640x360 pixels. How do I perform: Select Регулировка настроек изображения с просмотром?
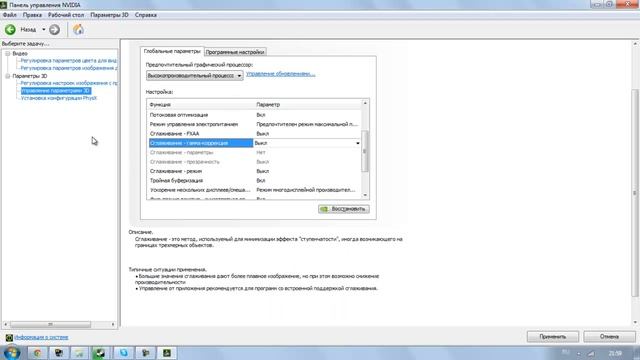[x=69, y=83]
